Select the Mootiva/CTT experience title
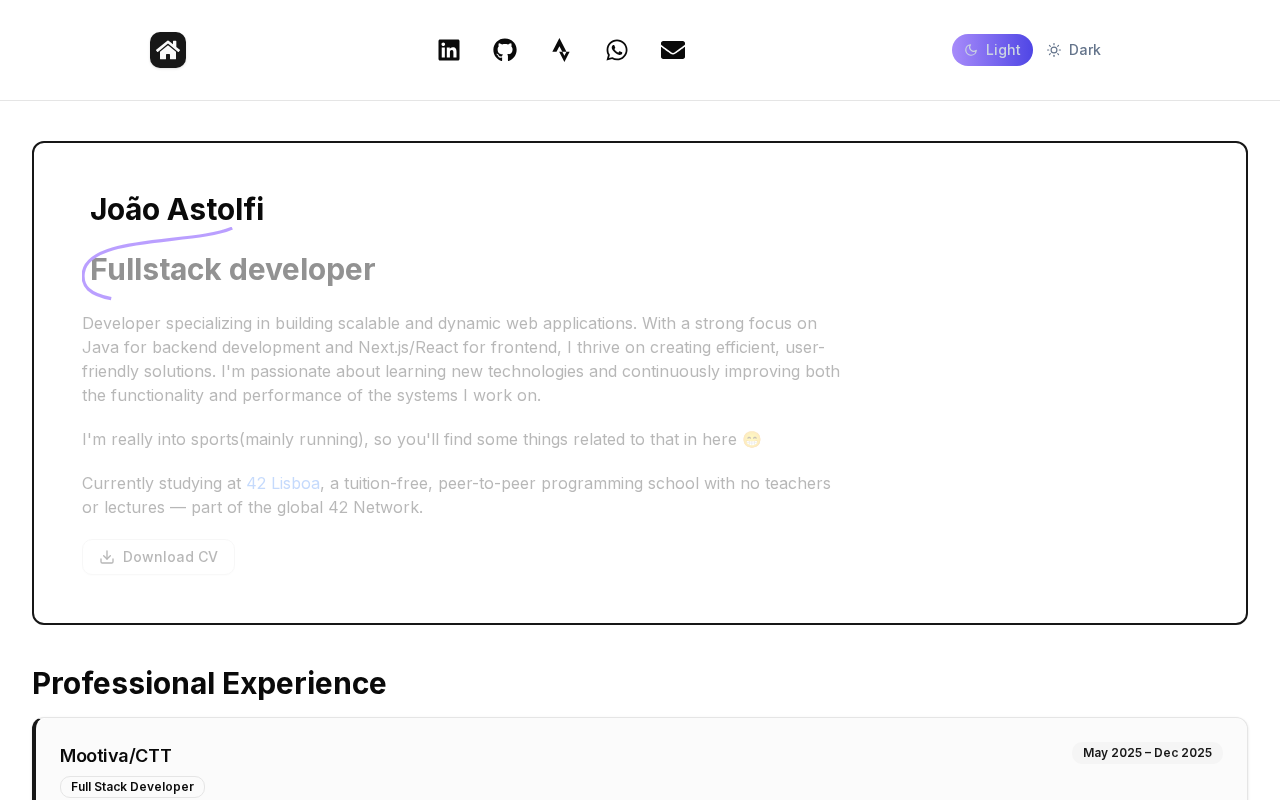1280x800 pixels. tap(116, 756)
